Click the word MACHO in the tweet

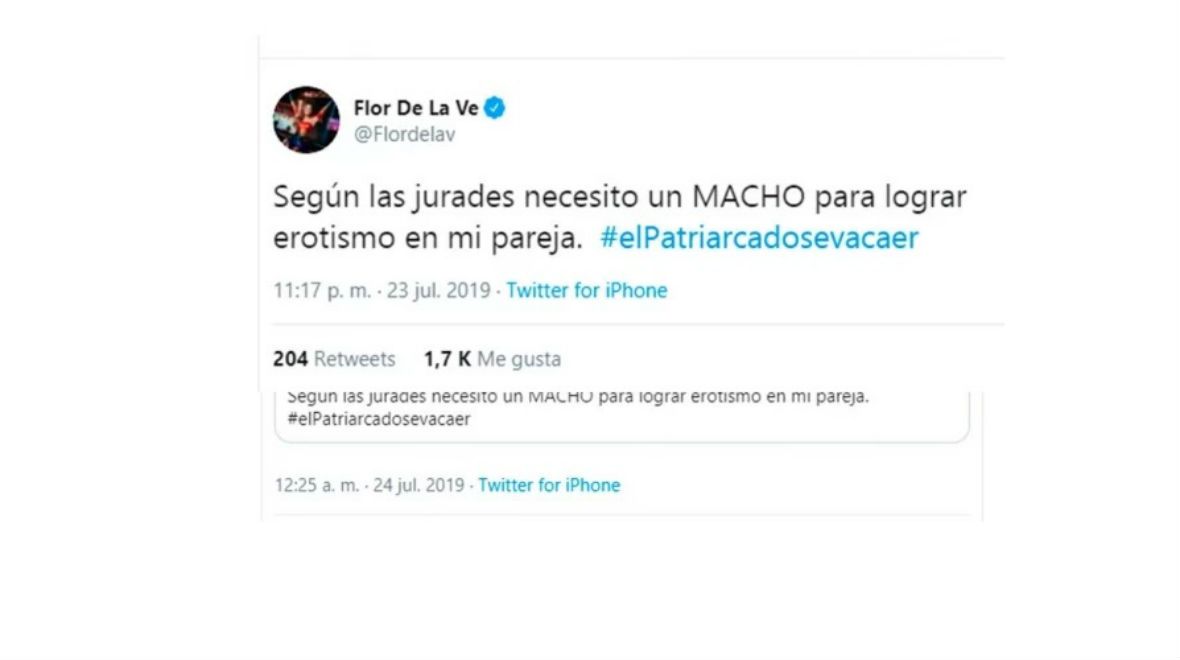748,197
